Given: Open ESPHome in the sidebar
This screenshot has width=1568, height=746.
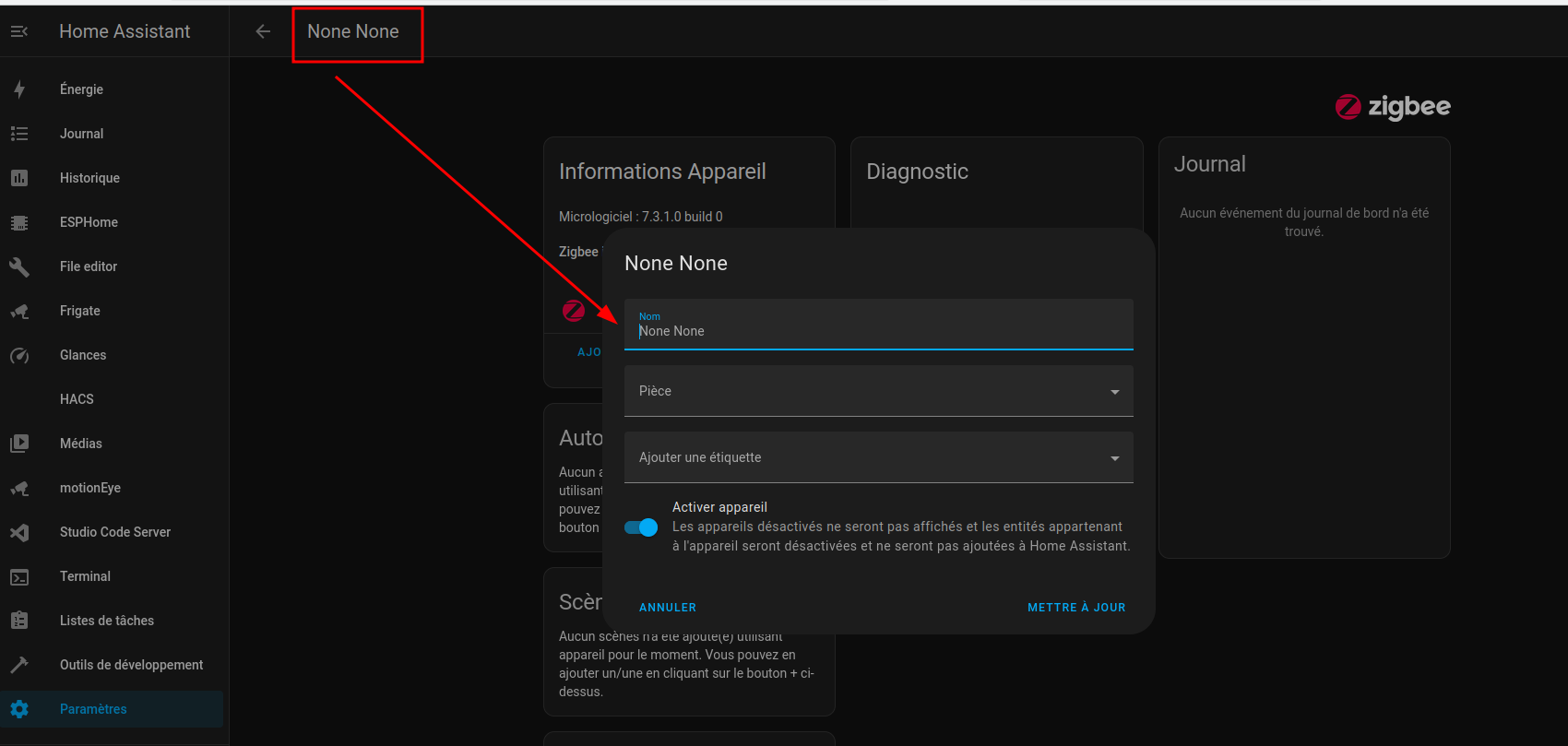Looking at the screenshot, I should (112, 222).
